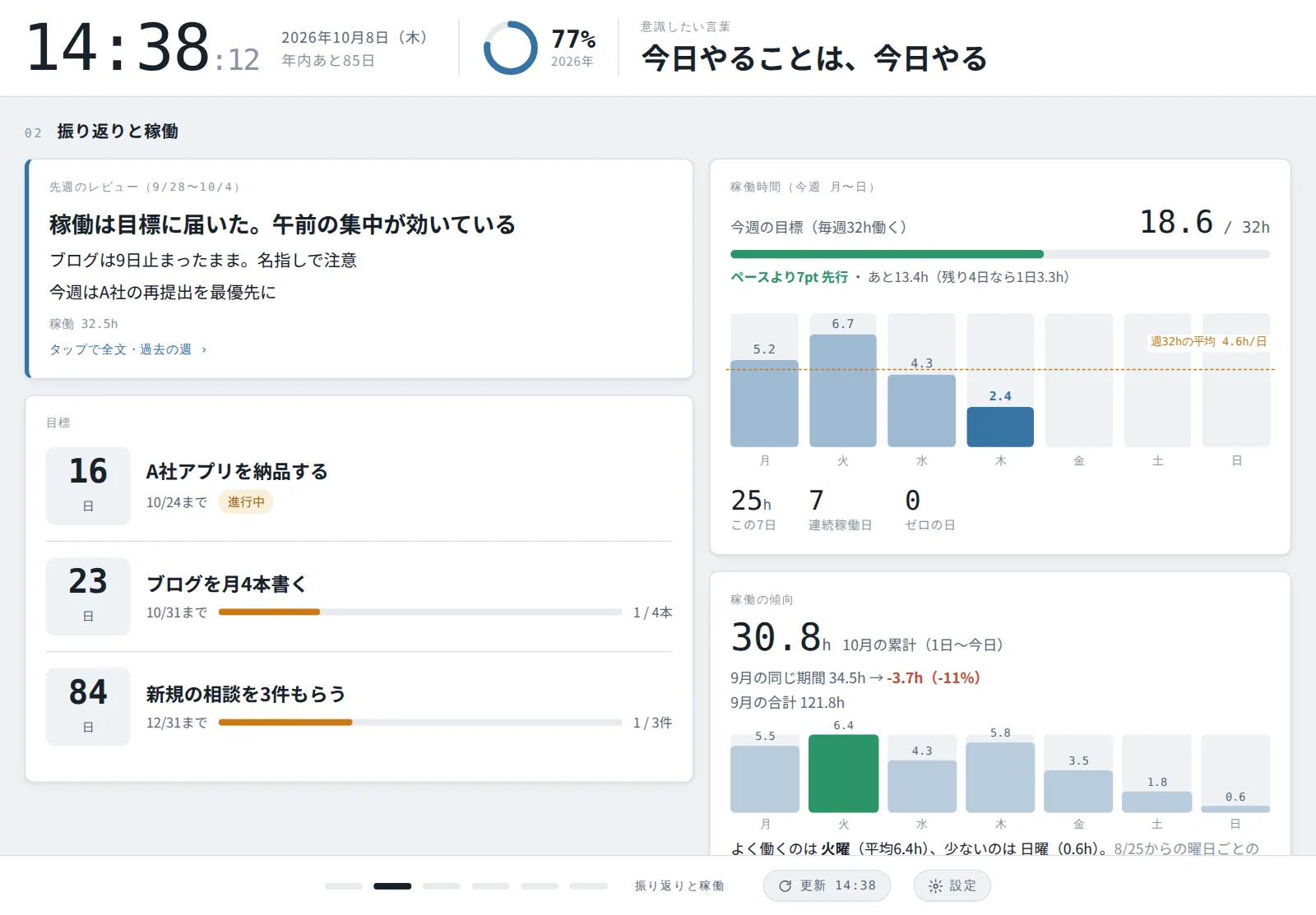
Task: Click today's 2.4 Thursday bar
Action: coord(1000,427)
